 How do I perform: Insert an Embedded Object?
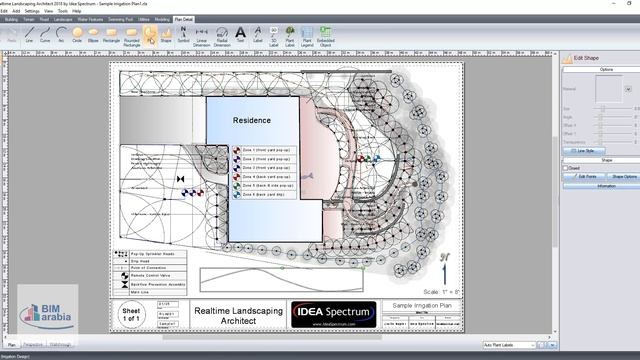[x=326, y=36]
